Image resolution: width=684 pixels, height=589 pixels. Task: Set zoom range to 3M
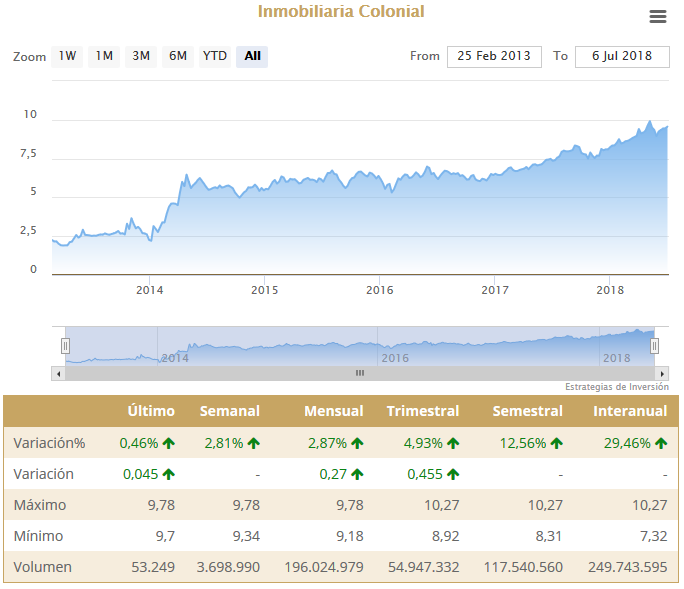pyautogui.click(x=141, y=56)
